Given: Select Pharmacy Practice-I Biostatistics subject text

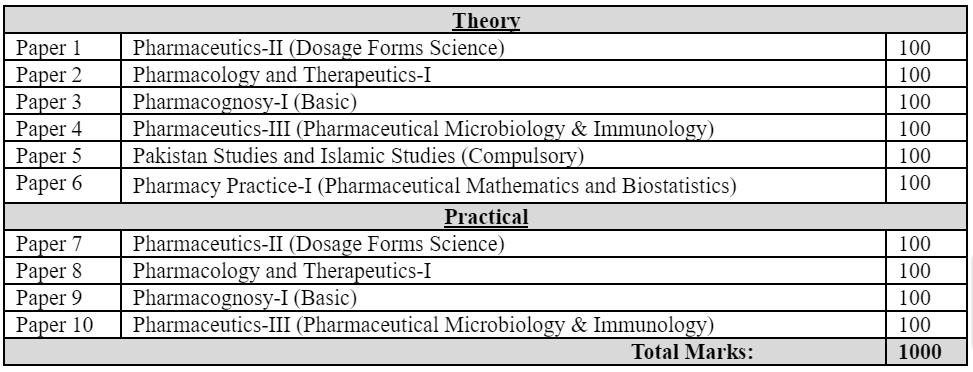Looking at the screenshot, I should (434, 185).
